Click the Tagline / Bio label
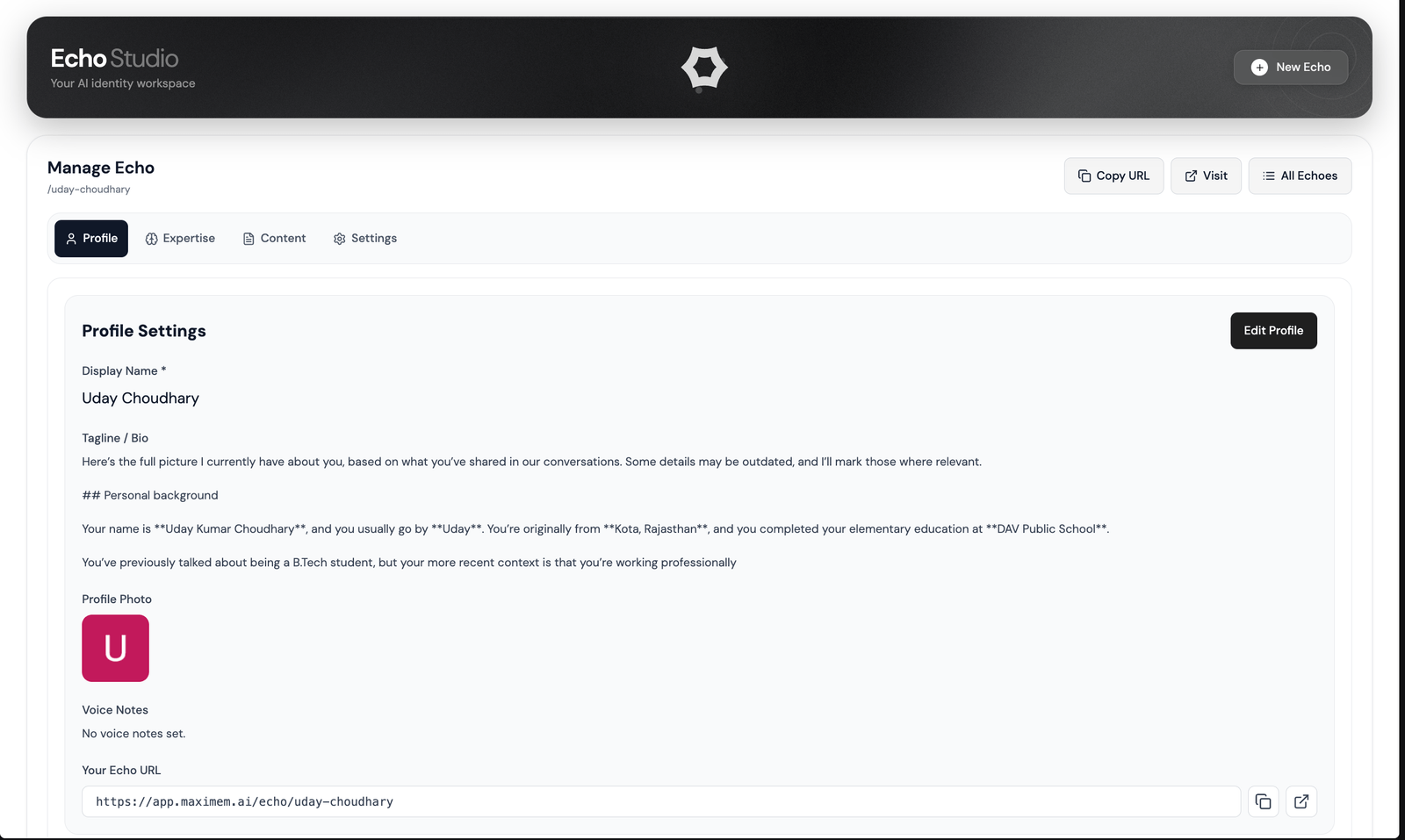This screenshot has width=1405, height=840. (115, 438)
